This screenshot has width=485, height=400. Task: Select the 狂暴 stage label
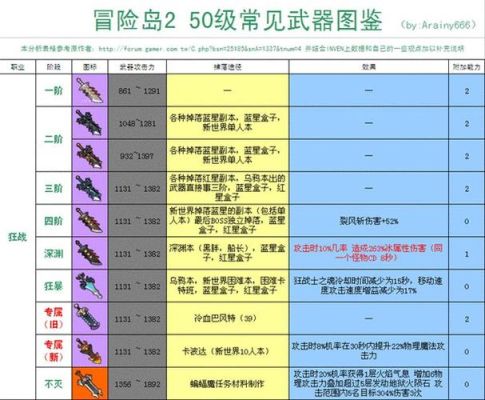click(x=53, y=286)
